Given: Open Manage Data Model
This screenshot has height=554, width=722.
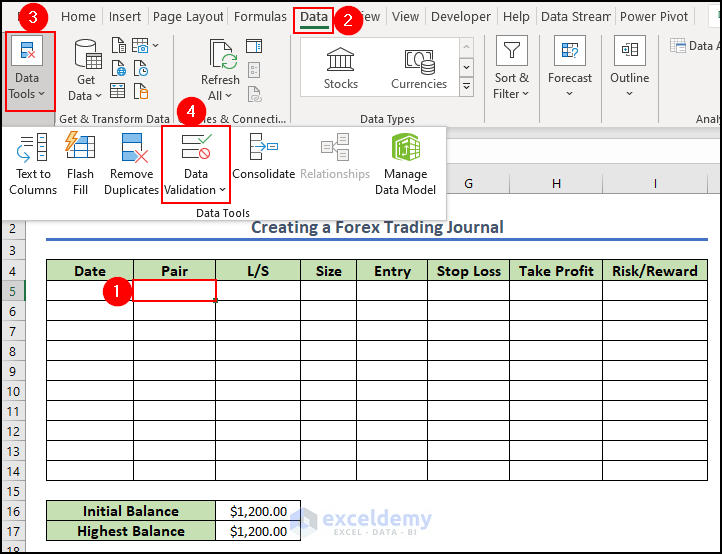Looking at the screenshot, I should [405, 164].
